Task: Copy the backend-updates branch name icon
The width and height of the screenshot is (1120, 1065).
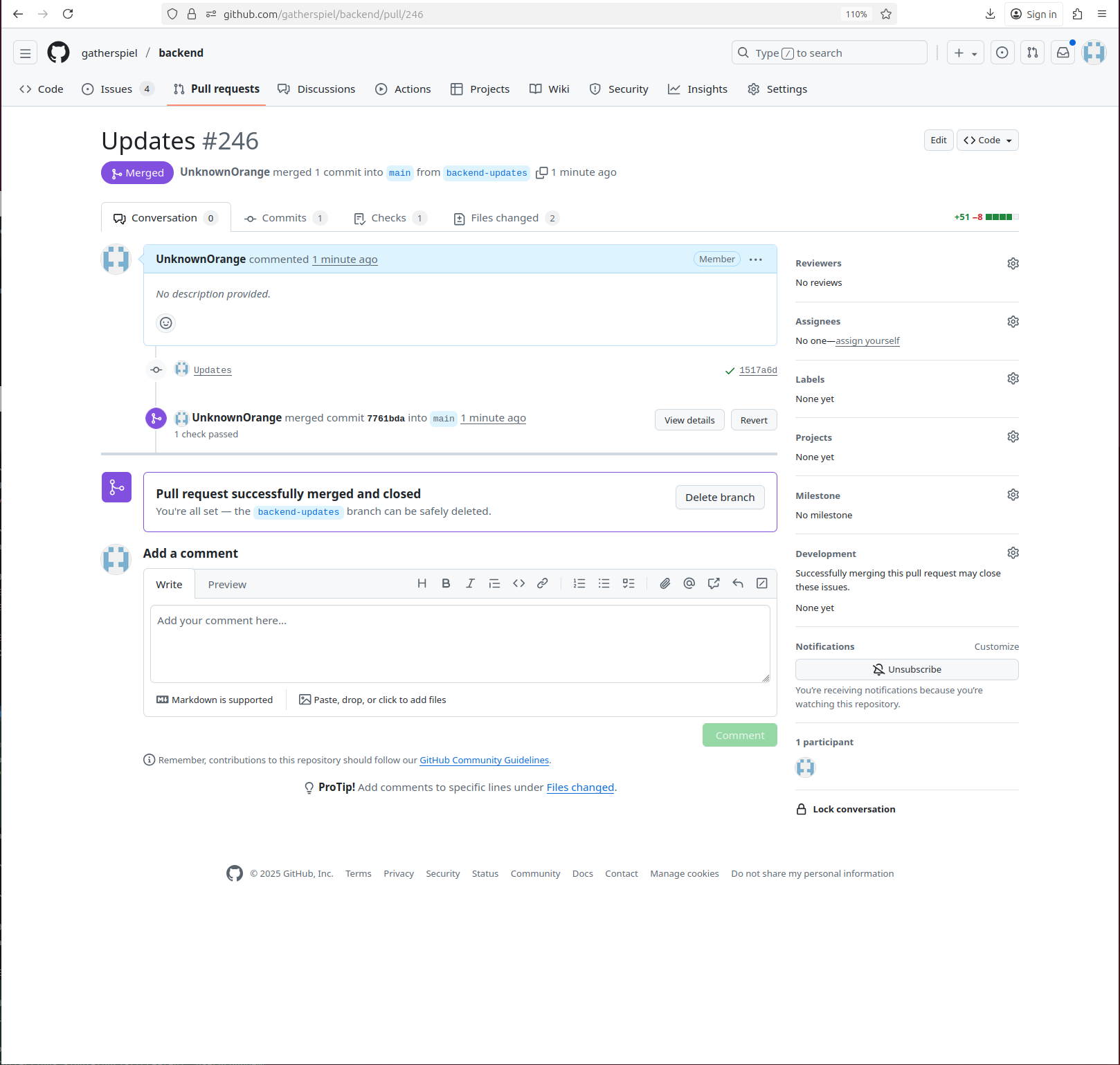Action: [541, 173]
